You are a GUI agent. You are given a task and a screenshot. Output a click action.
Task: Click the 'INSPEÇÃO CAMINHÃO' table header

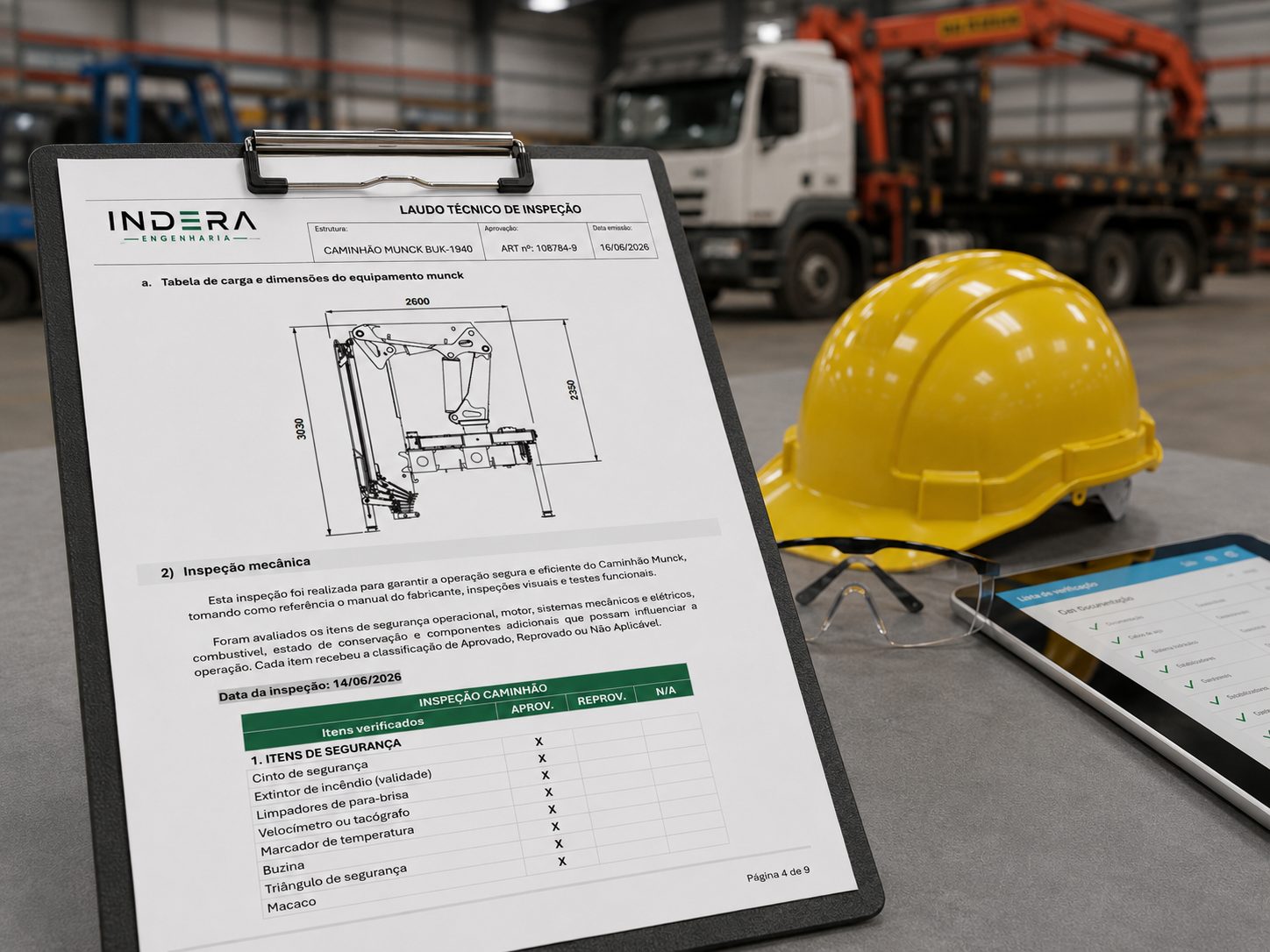pos(483,695)
